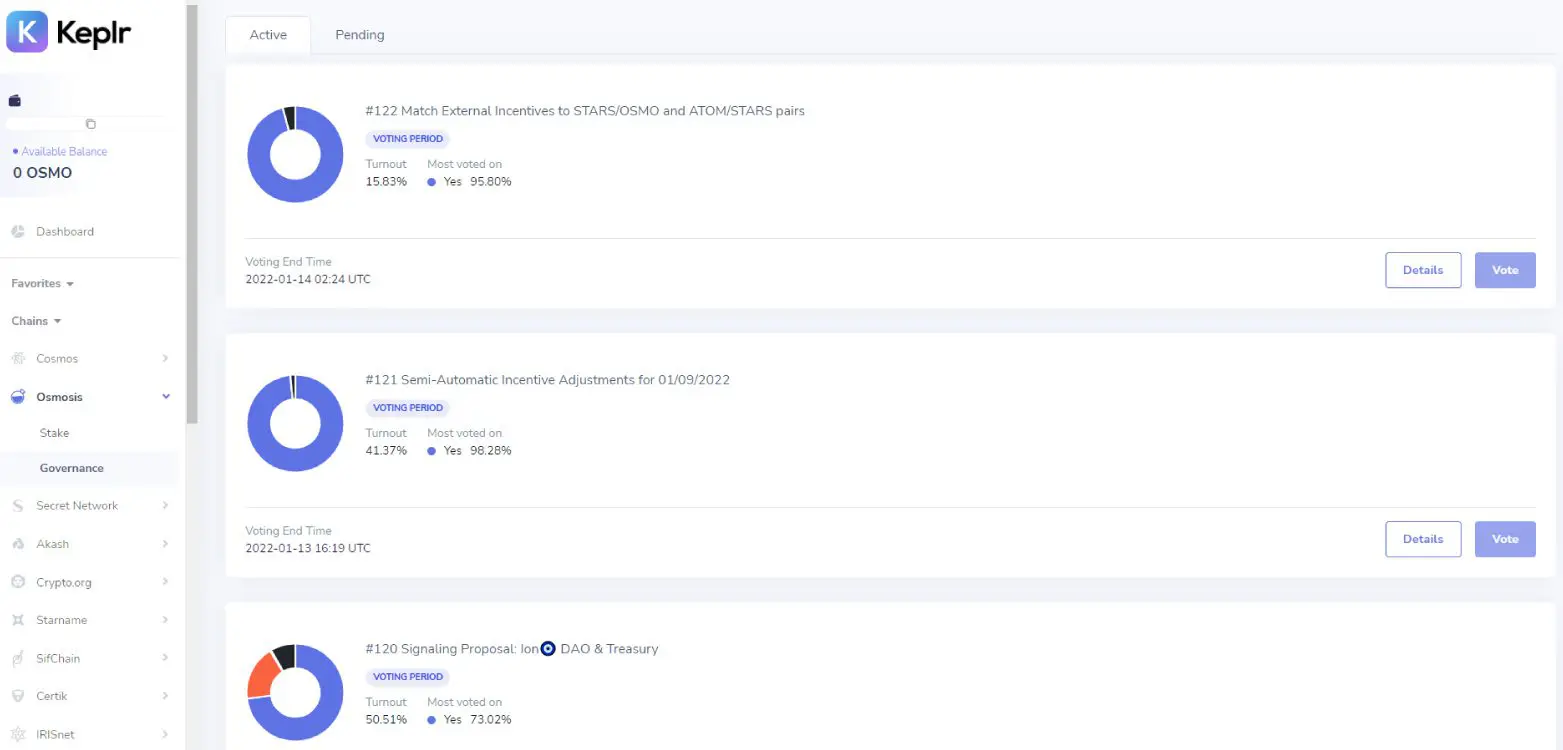The image size is (1563, 750).
Task: Click the Dashboard pie chart icon
Action: click(18, 232)
